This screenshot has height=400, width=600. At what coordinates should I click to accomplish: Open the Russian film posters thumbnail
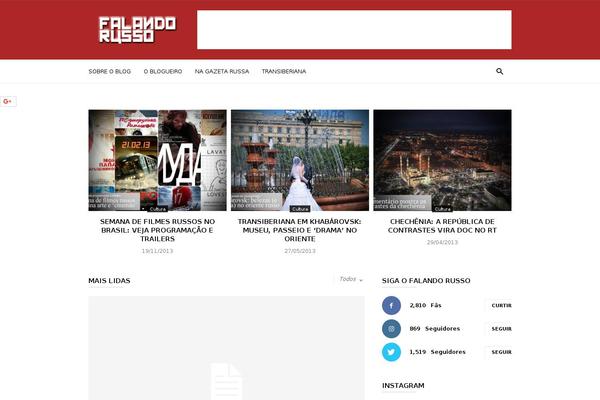[x=157, y=160]
